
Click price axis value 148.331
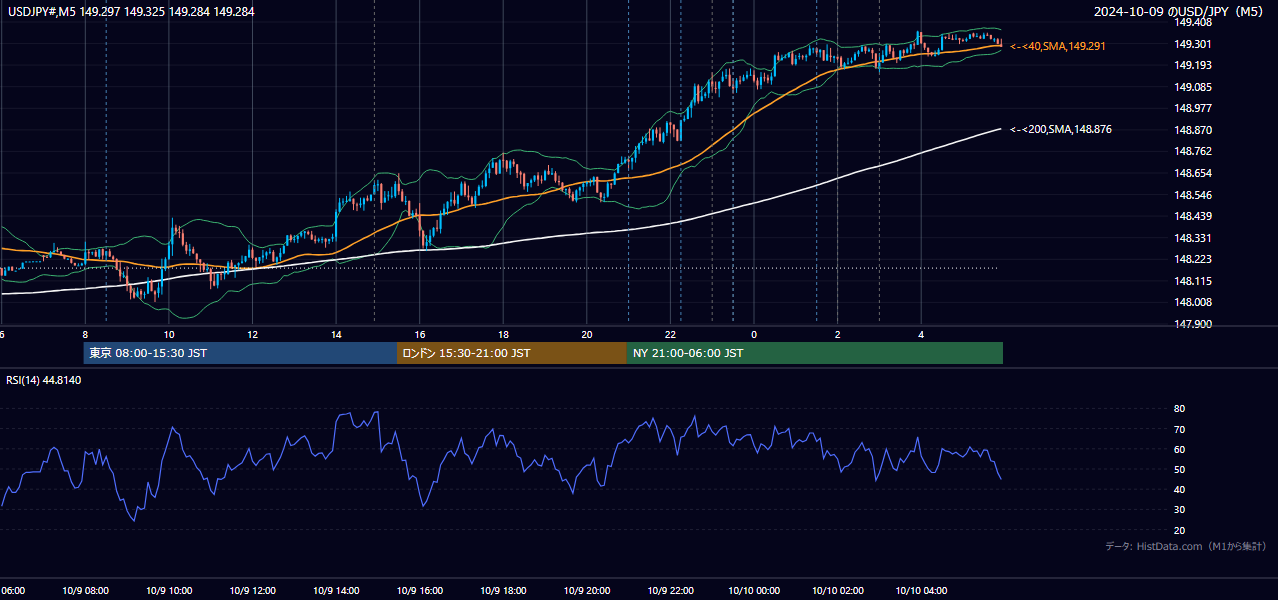[x=1193, y=238]
